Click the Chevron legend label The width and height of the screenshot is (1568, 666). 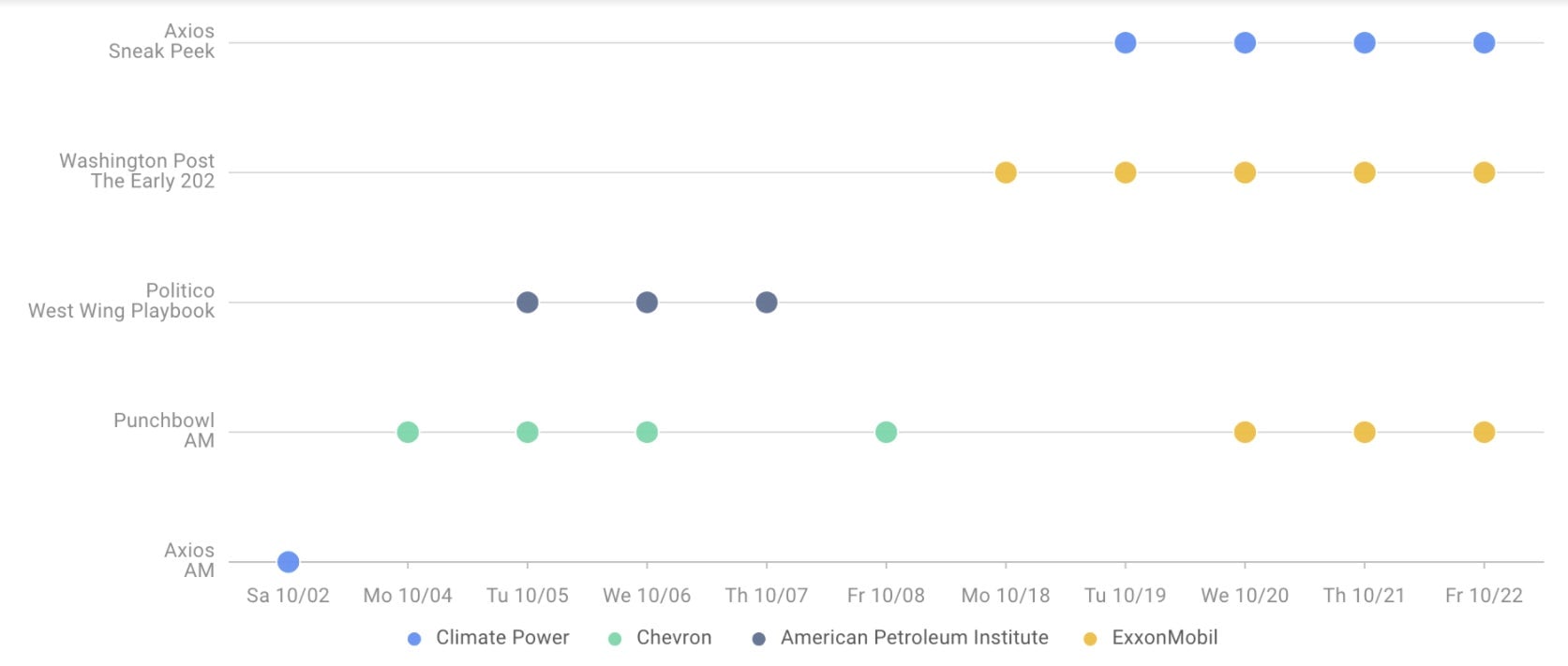pyautogui.click(x=674, y=638)
